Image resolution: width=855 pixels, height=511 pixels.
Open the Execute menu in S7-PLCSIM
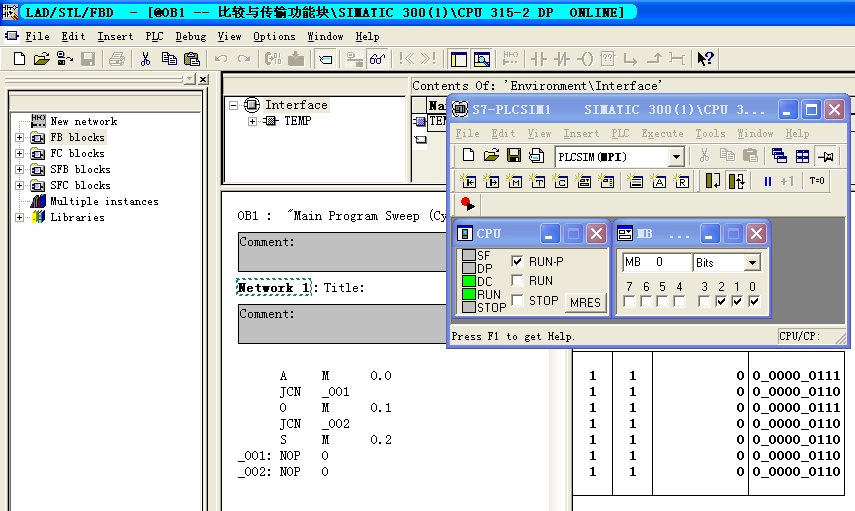click(662, 133)
